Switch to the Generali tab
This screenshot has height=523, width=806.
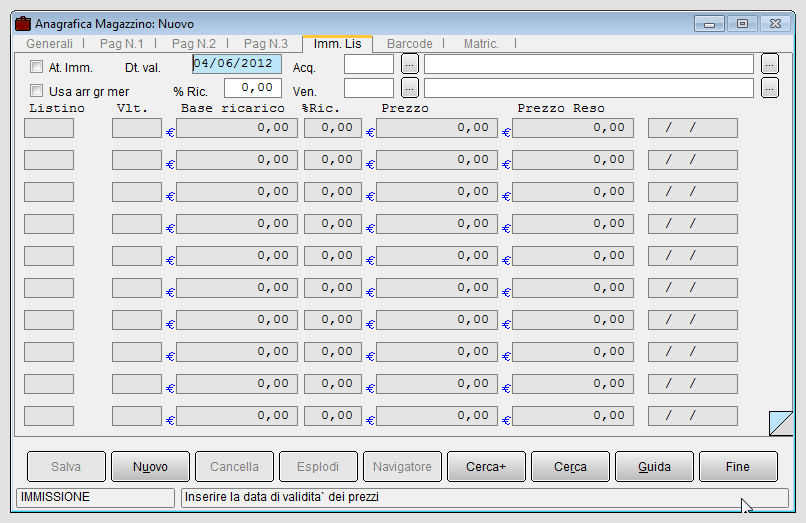(49, 44)
